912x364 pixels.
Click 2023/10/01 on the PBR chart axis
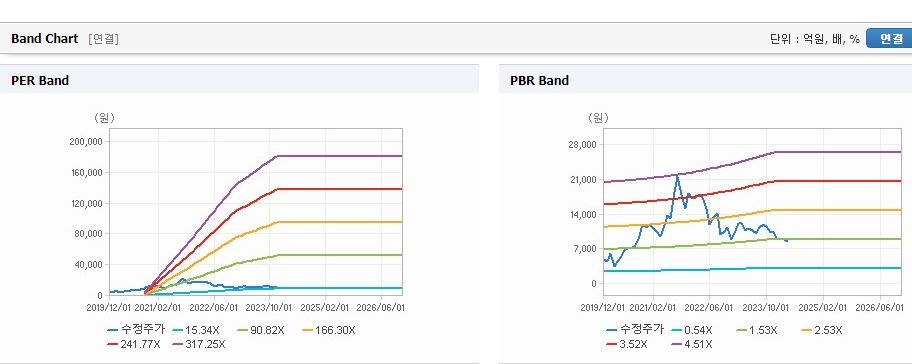point(765,307)
